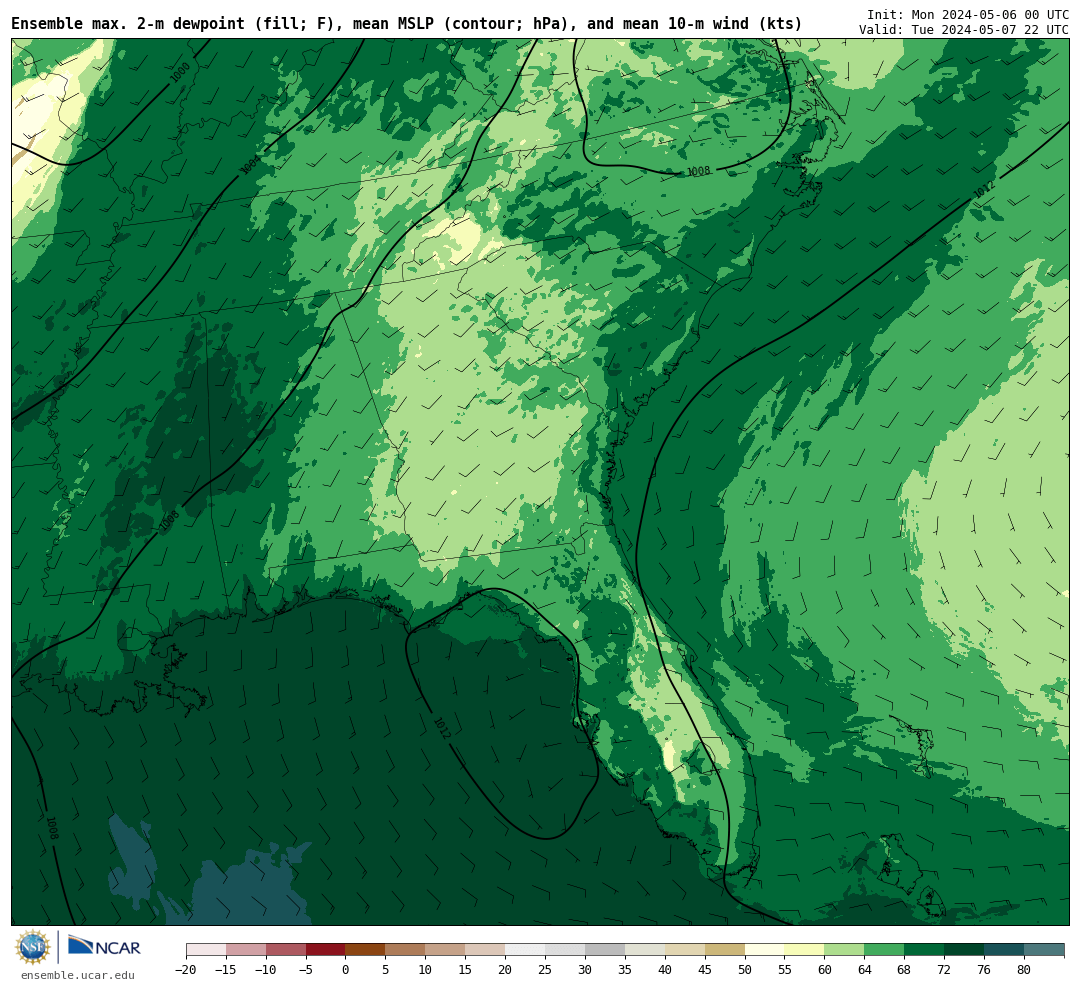
Task: Pick the colorbar swatch between 35 and 40
Action: 645,950
